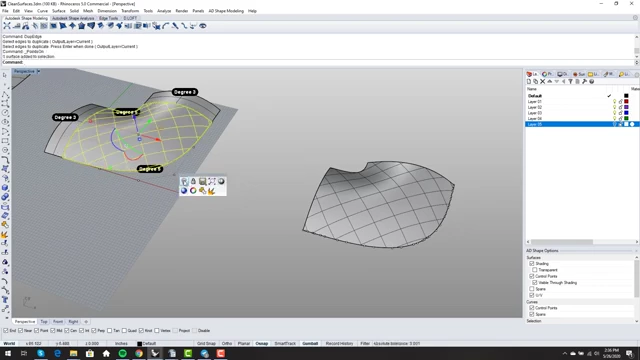Toggle the Mid osnap checkbox
The width and height of the screenshot is (640, 360).
pos(53,331)
